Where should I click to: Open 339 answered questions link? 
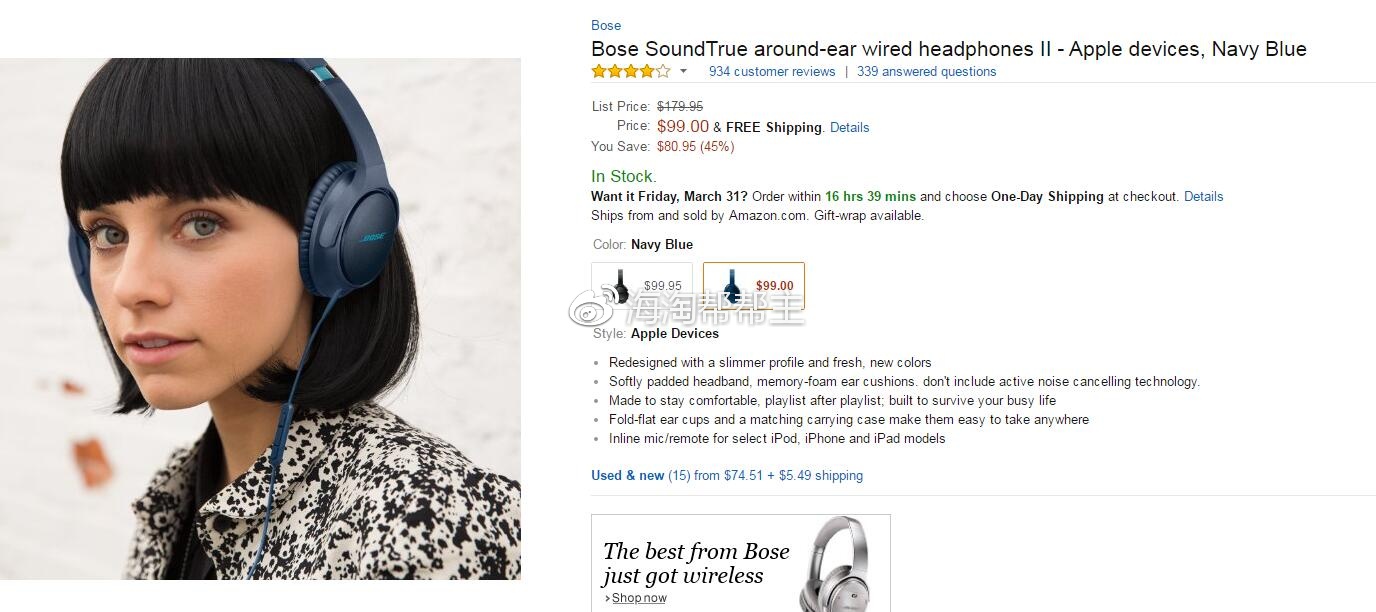point(926,71)
